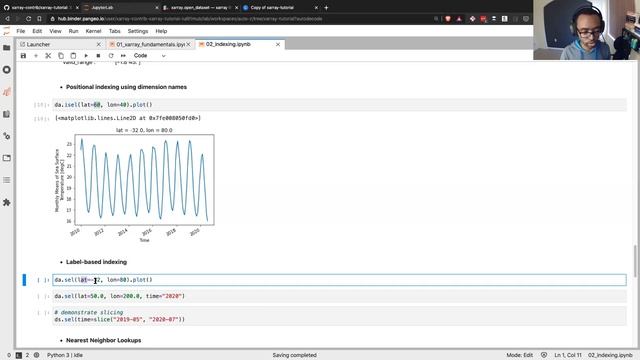Click the 'Saving completed' status message

click(x=294, y=355)
